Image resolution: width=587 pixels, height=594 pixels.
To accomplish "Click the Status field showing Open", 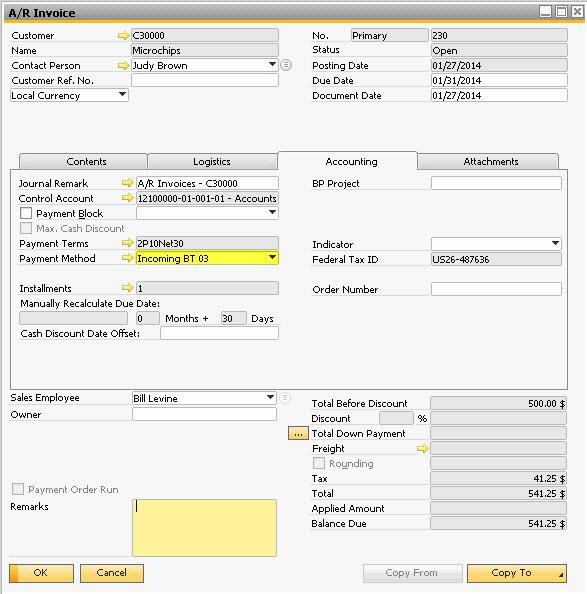I will pos(499,50).
